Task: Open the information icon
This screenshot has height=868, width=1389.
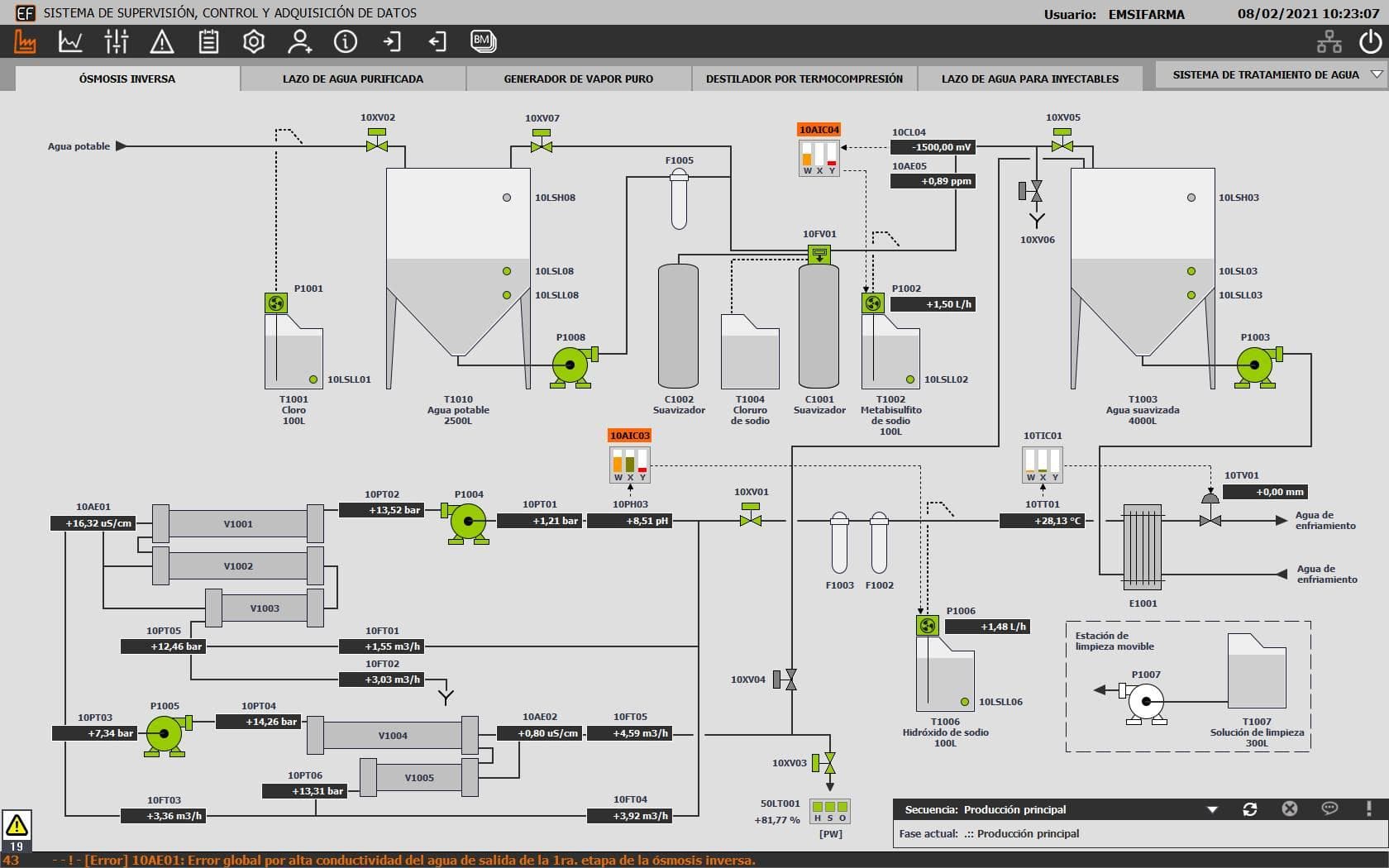Action: [x=346, y=41]
